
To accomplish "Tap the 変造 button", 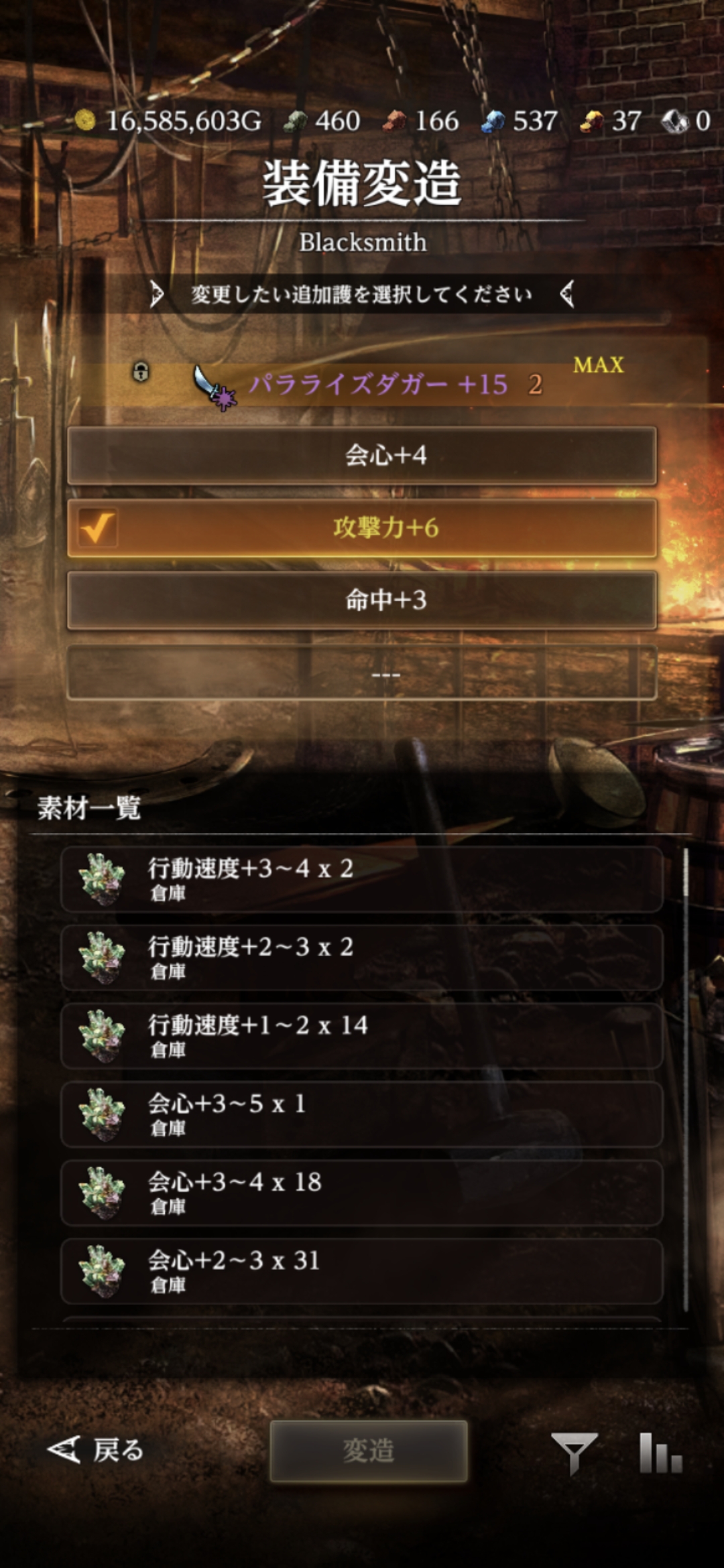I will pyautogui.click(x=369, y=1451).
